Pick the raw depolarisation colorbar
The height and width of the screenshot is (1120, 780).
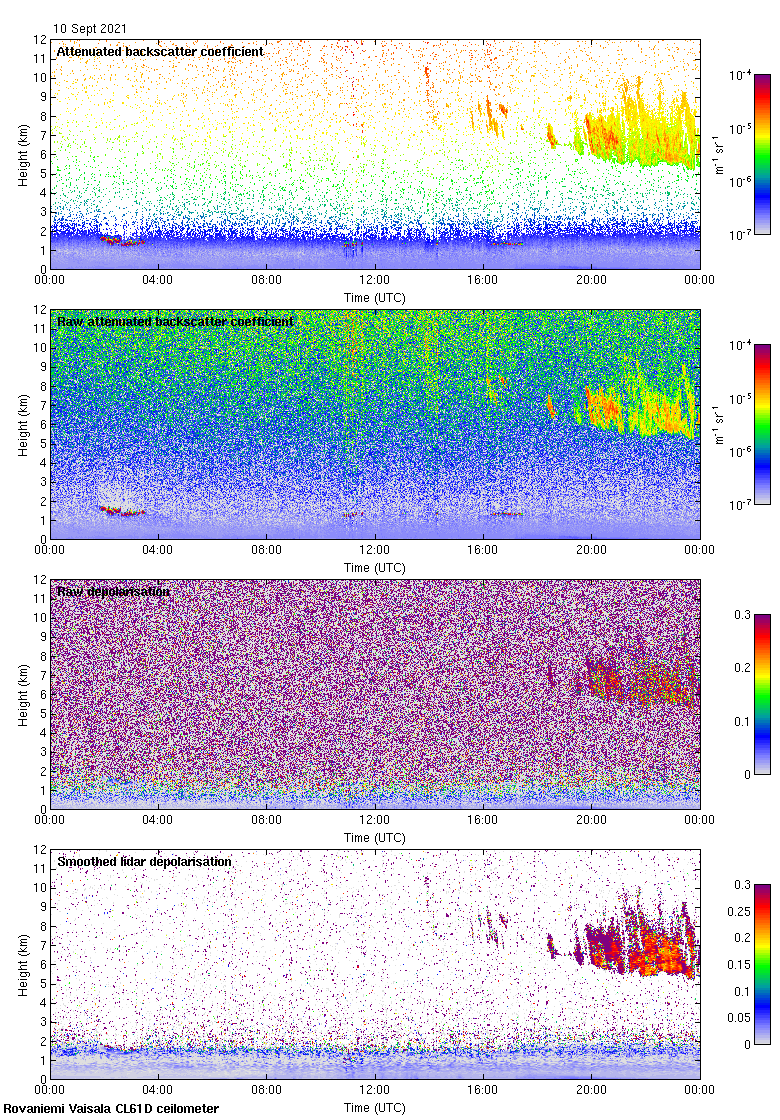[x=762, y=694]
